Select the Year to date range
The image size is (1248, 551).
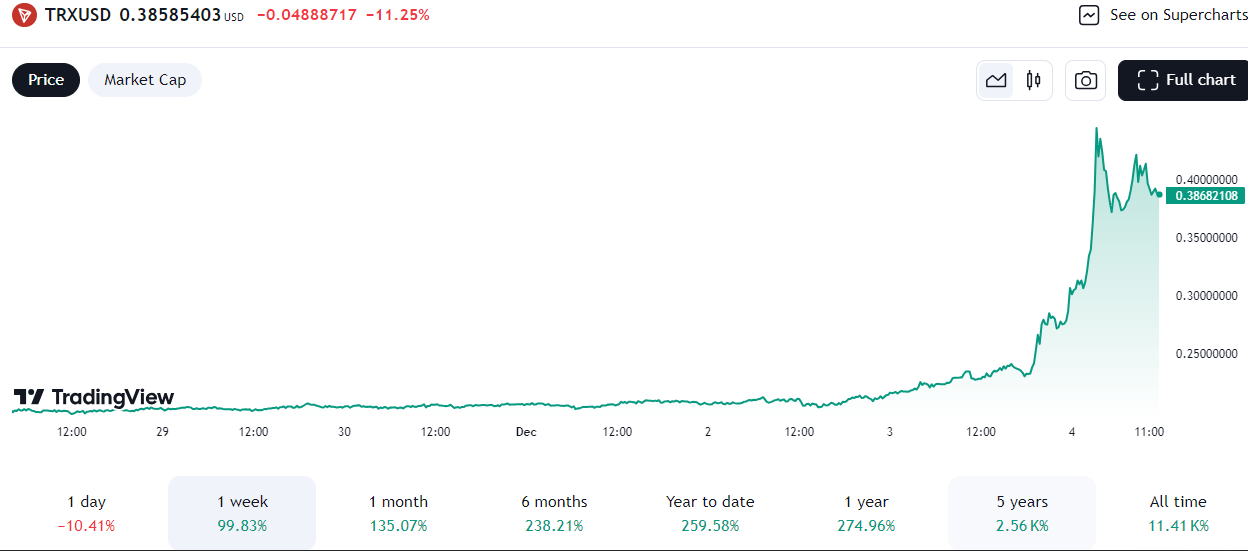710,512
